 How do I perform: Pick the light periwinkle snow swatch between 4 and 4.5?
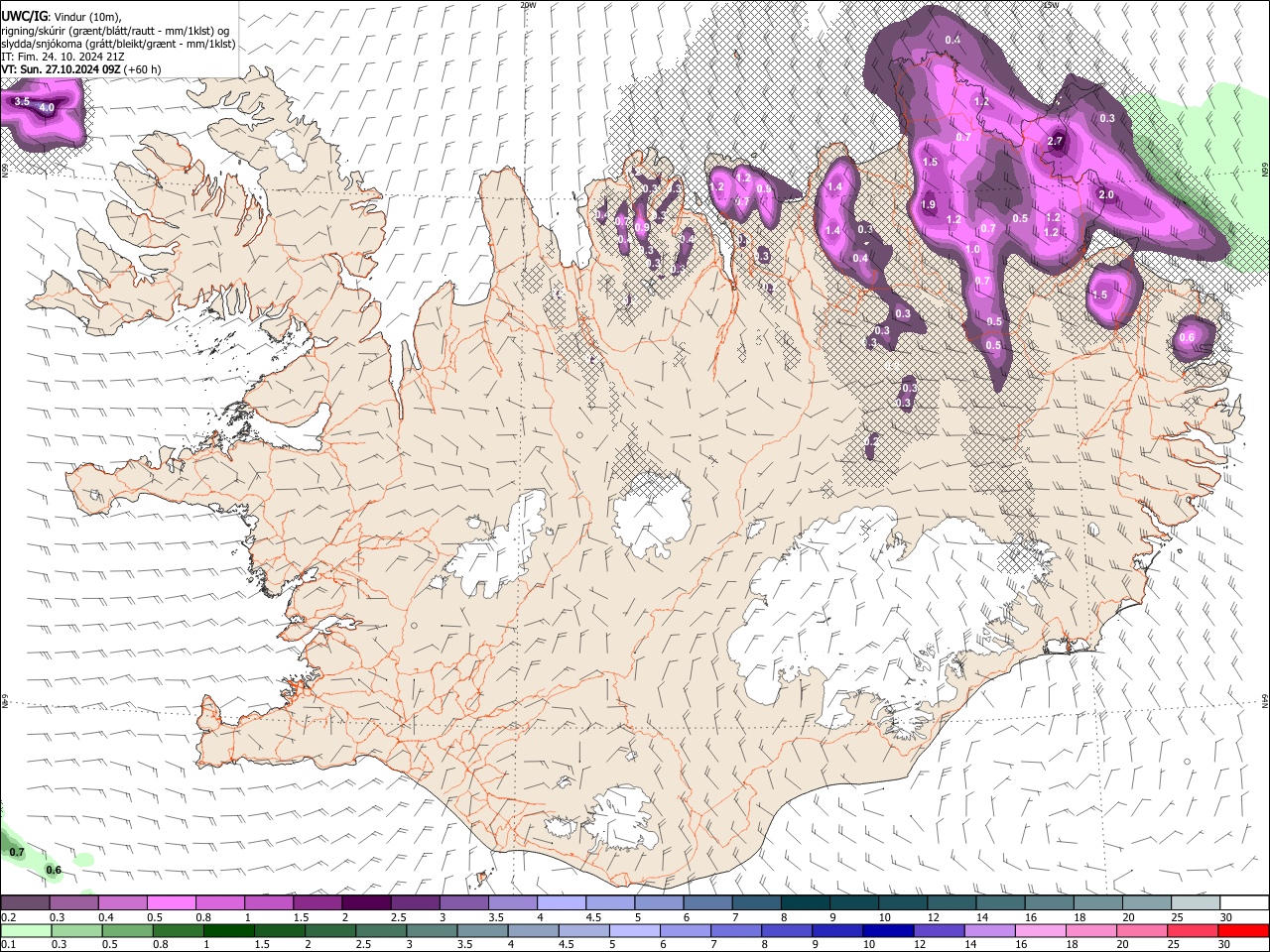tap(562, 902)
